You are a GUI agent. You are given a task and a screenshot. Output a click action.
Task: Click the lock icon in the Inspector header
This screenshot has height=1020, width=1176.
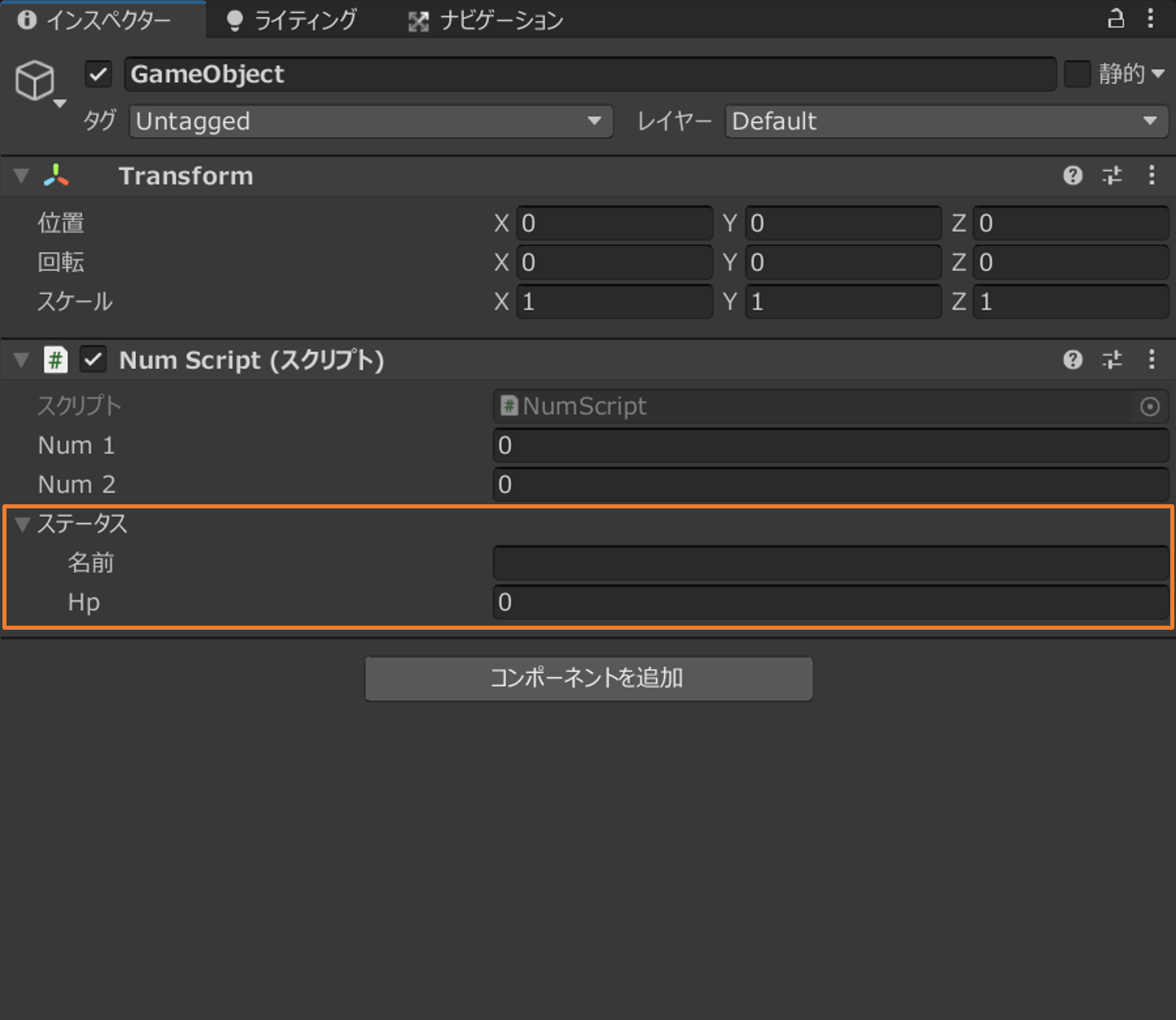click(x=1116, y=19)
